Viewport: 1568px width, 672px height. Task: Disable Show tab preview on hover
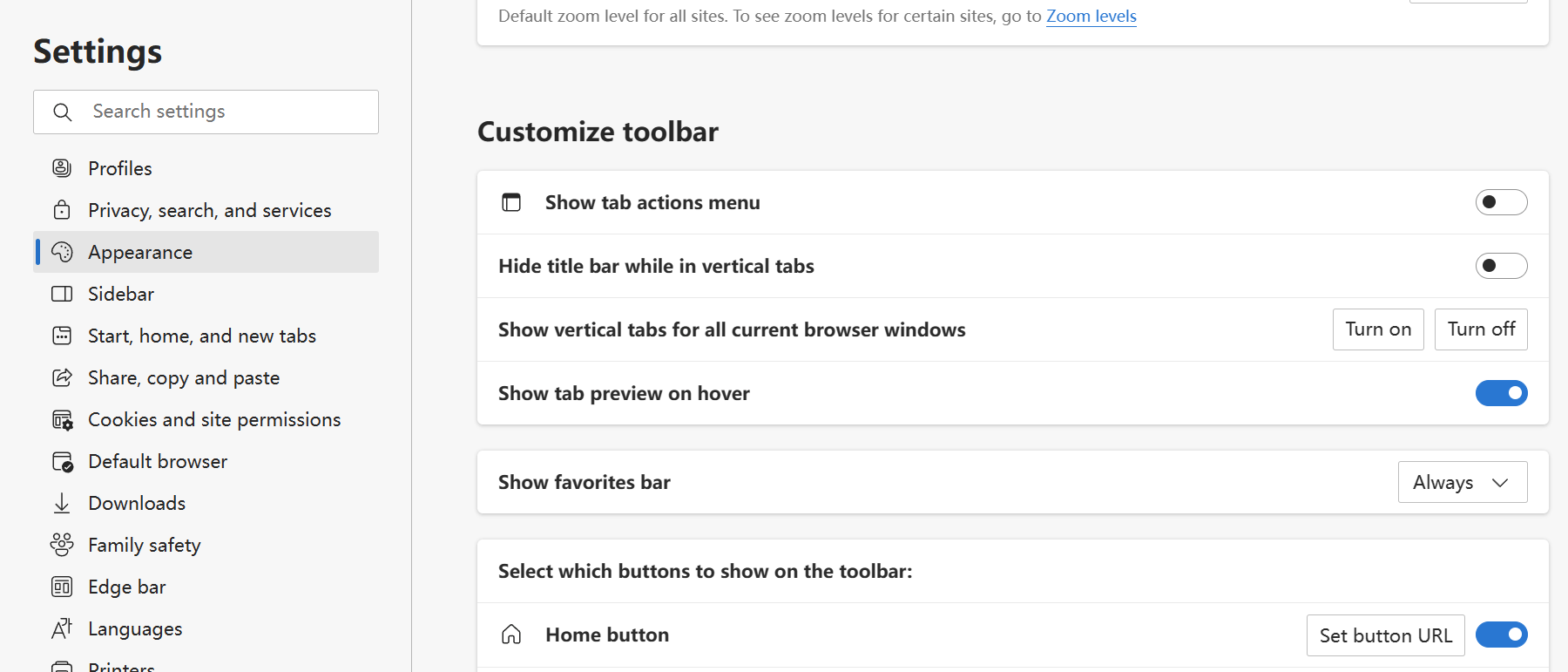tap(1501, 393)
